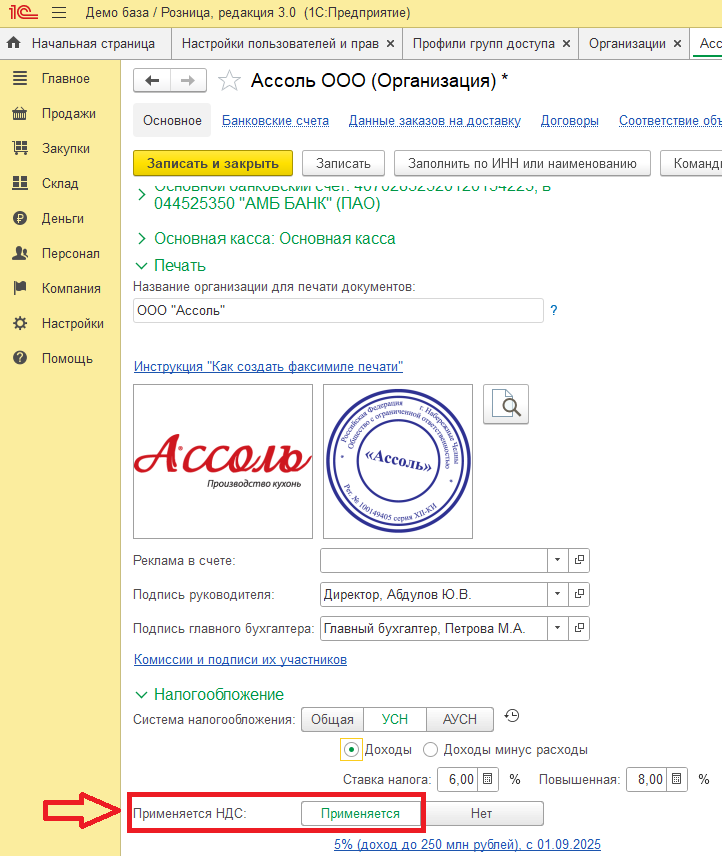Click the magnifier preview icon beside stamp
Image resolution: width=722 pixels, height=856 pixels.
[x=506, y=404]
